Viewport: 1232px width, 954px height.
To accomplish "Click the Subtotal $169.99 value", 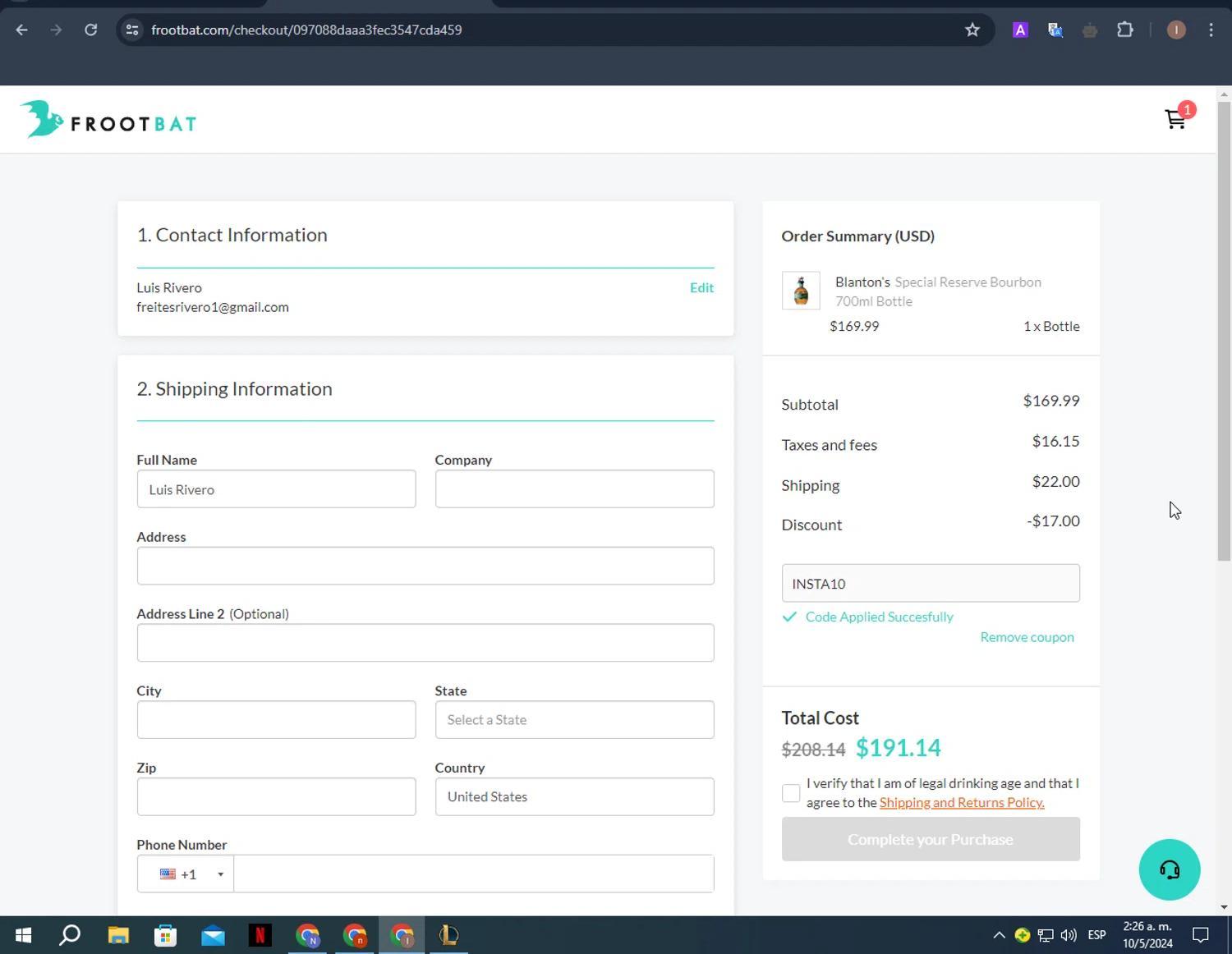I will click(1051, 401).
